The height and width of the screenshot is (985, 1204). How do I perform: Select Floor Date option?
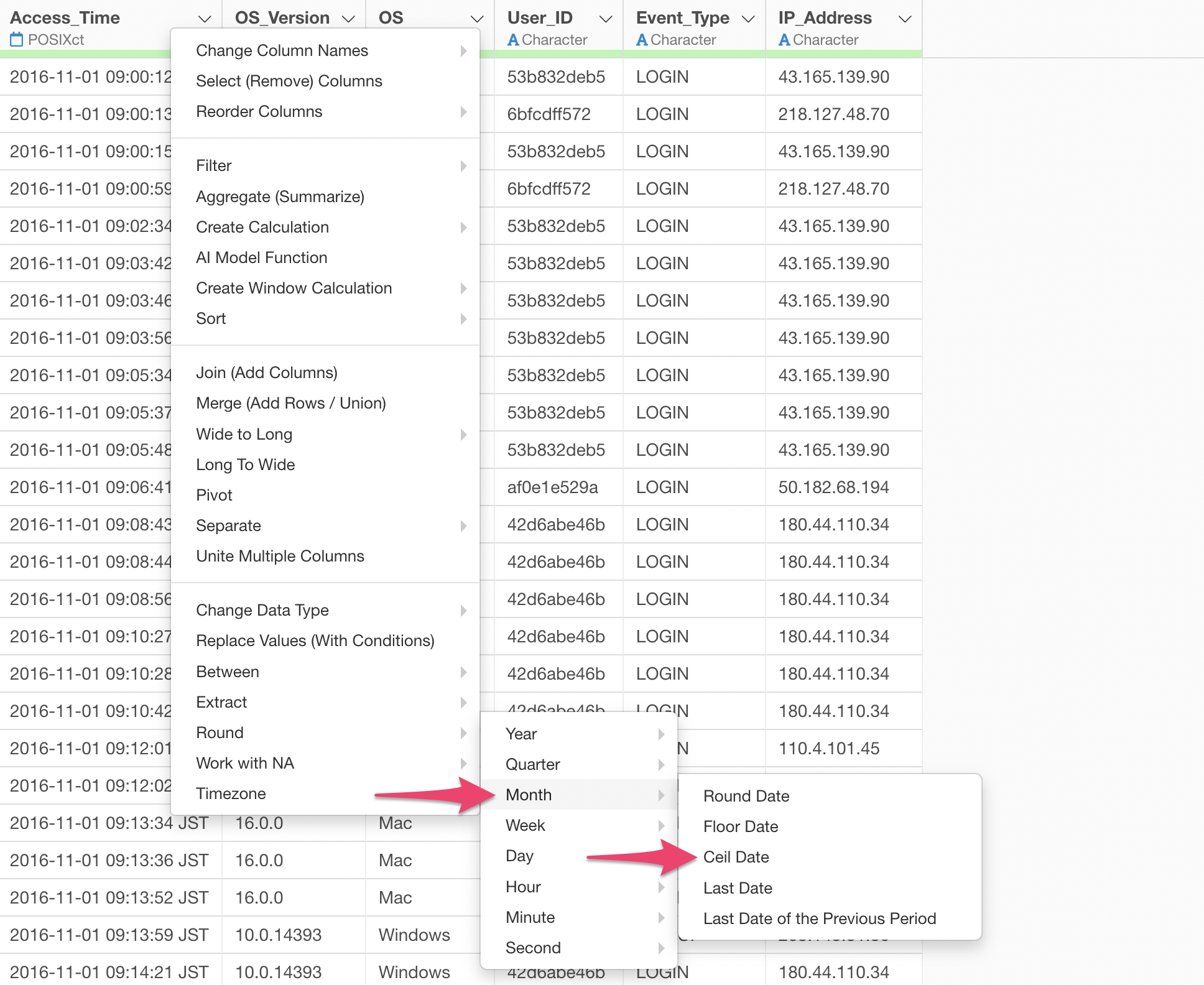[740, 826]
